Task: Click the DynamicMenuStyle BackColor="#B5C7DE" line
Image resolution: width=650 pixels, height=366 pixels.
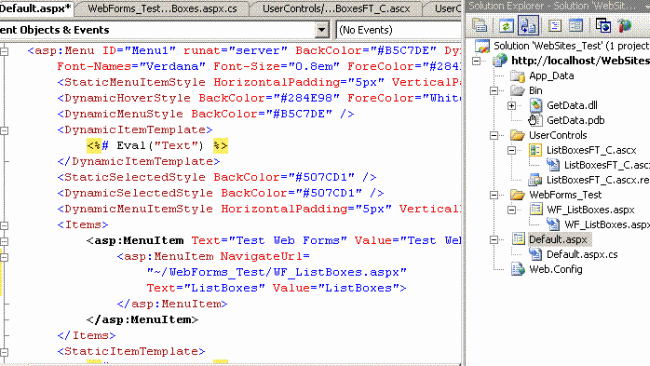Action: pyautogui.click(x=206, y=114)
